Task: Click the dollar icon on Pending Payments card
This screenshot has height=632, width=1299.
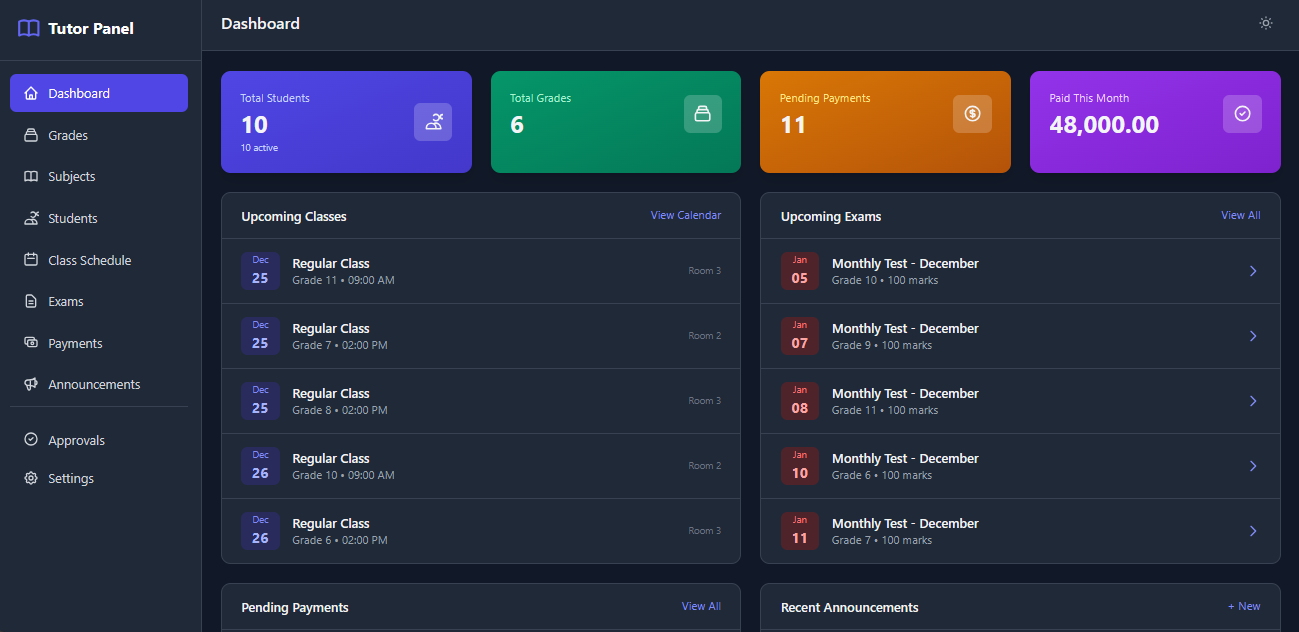Action: click(x=972, y=114)
